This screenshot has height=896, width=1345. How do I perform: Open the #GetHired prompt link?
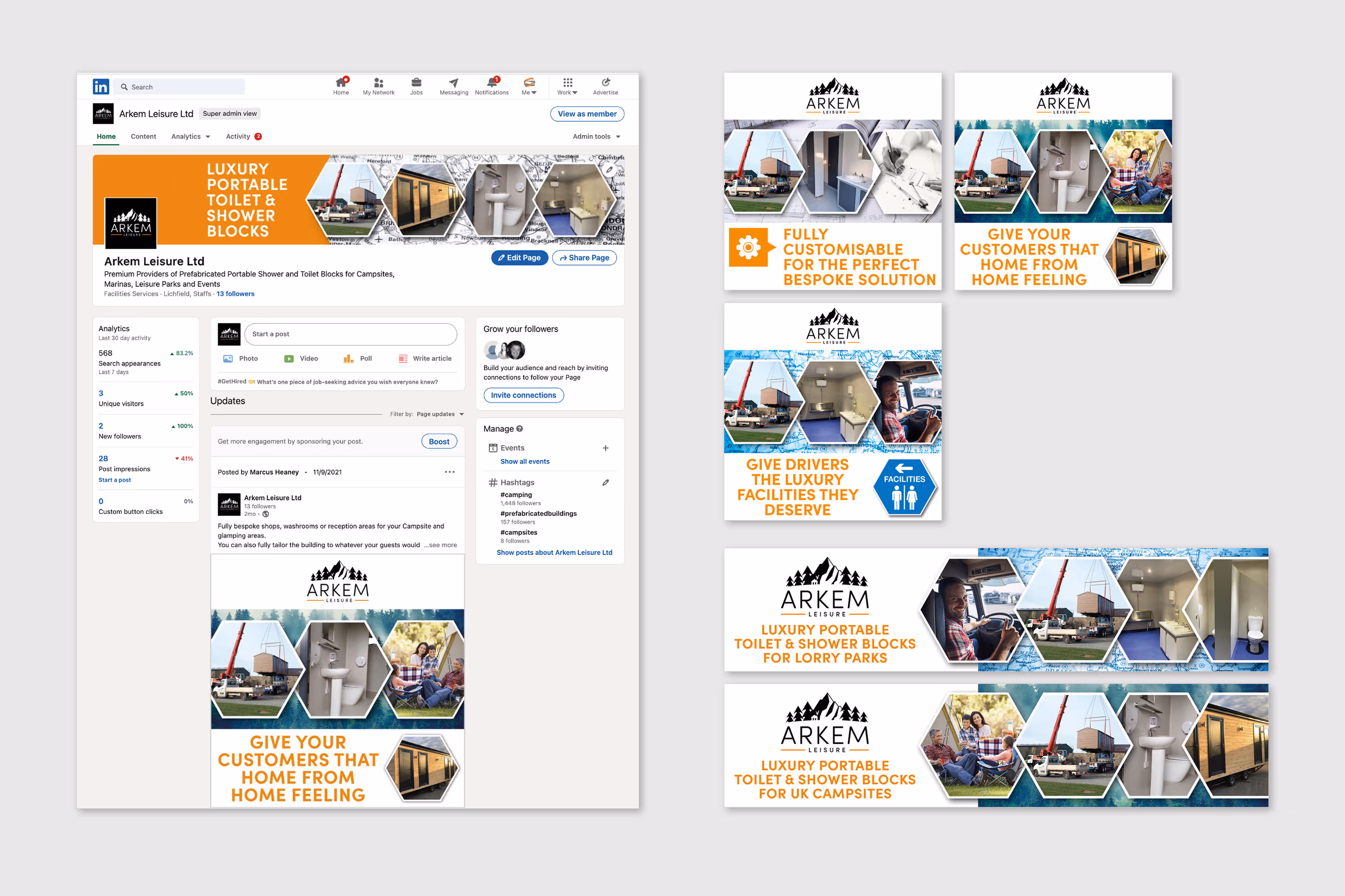pos(328,382)
